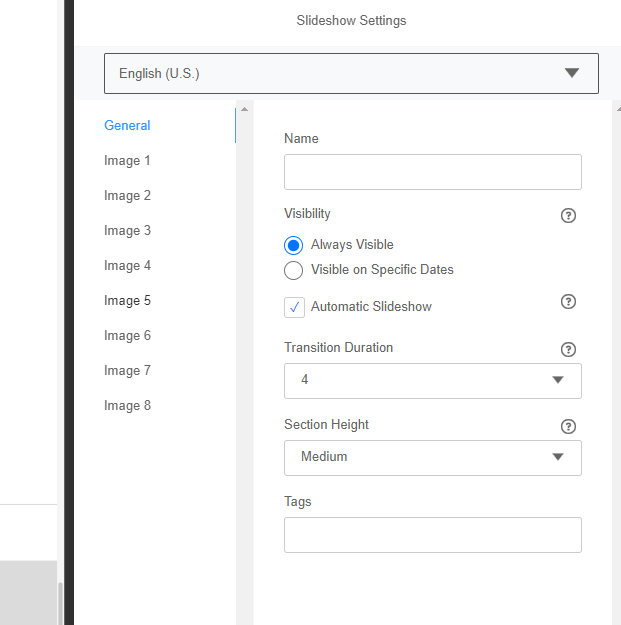Open the Image 6 tab

(x=127, y=336)
